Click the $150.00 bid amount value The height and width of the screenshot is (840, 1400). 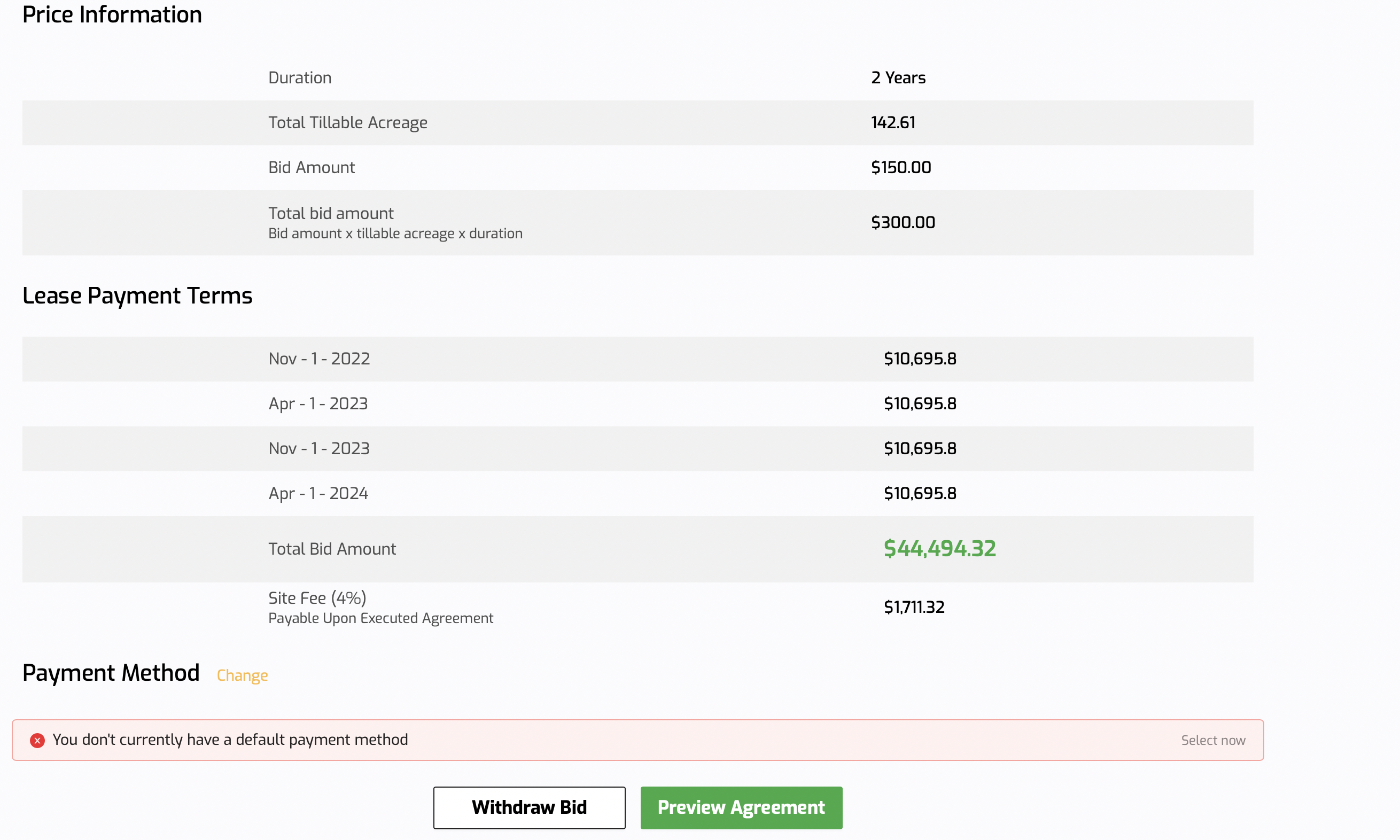901,168
